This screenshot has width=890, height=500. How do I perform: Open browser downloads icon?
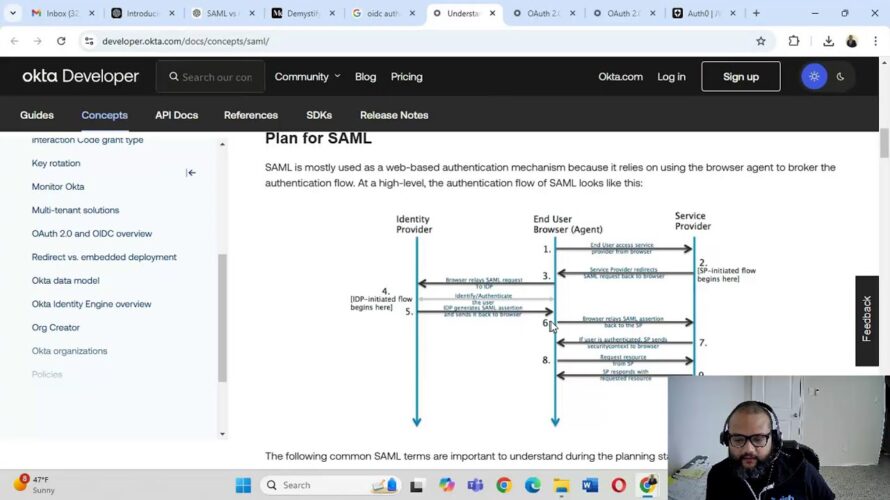(828, 41)
